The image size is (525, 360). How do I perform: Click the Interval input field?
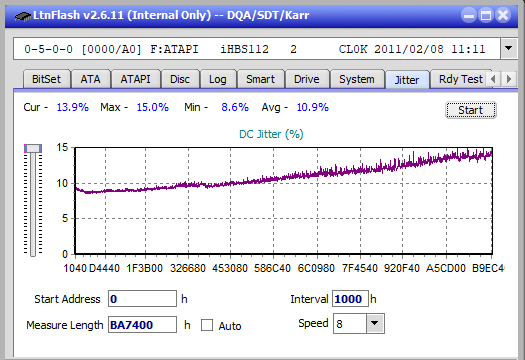(x=350, y=299)
